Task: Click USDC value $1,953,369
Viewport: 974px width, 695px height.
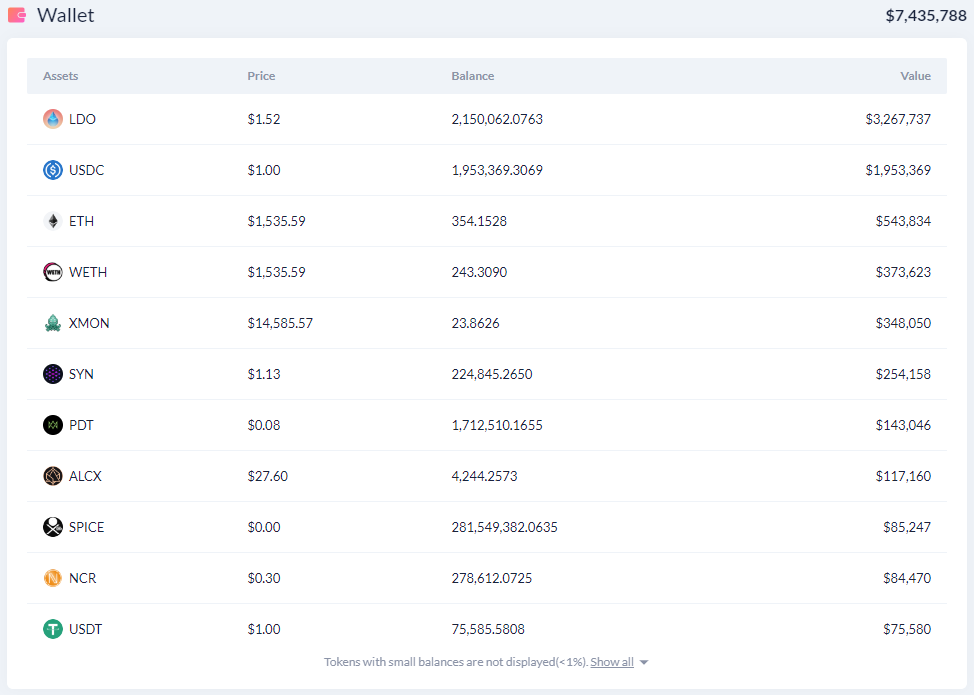Action: coord(898,170)
